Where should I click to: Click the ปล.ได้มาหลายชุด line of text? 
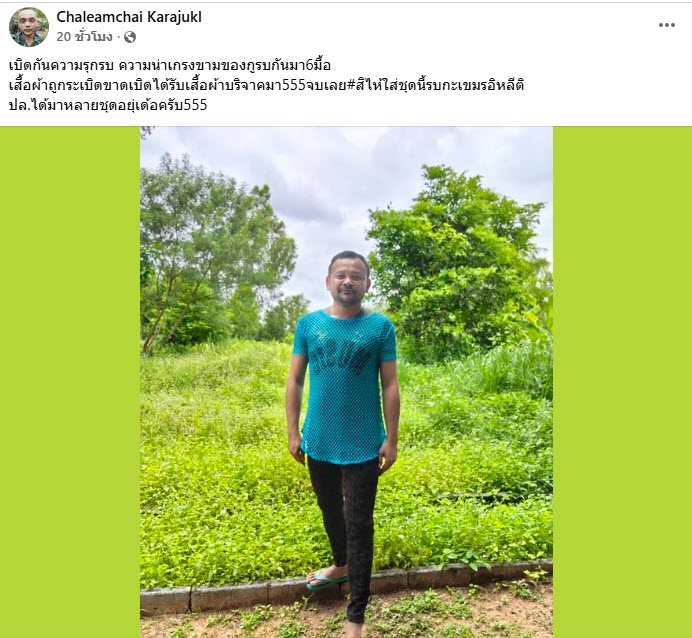tap(108, 105)
